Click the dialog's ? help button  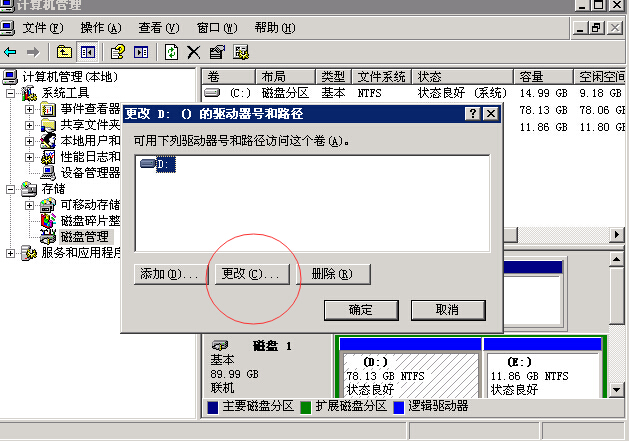472,114
